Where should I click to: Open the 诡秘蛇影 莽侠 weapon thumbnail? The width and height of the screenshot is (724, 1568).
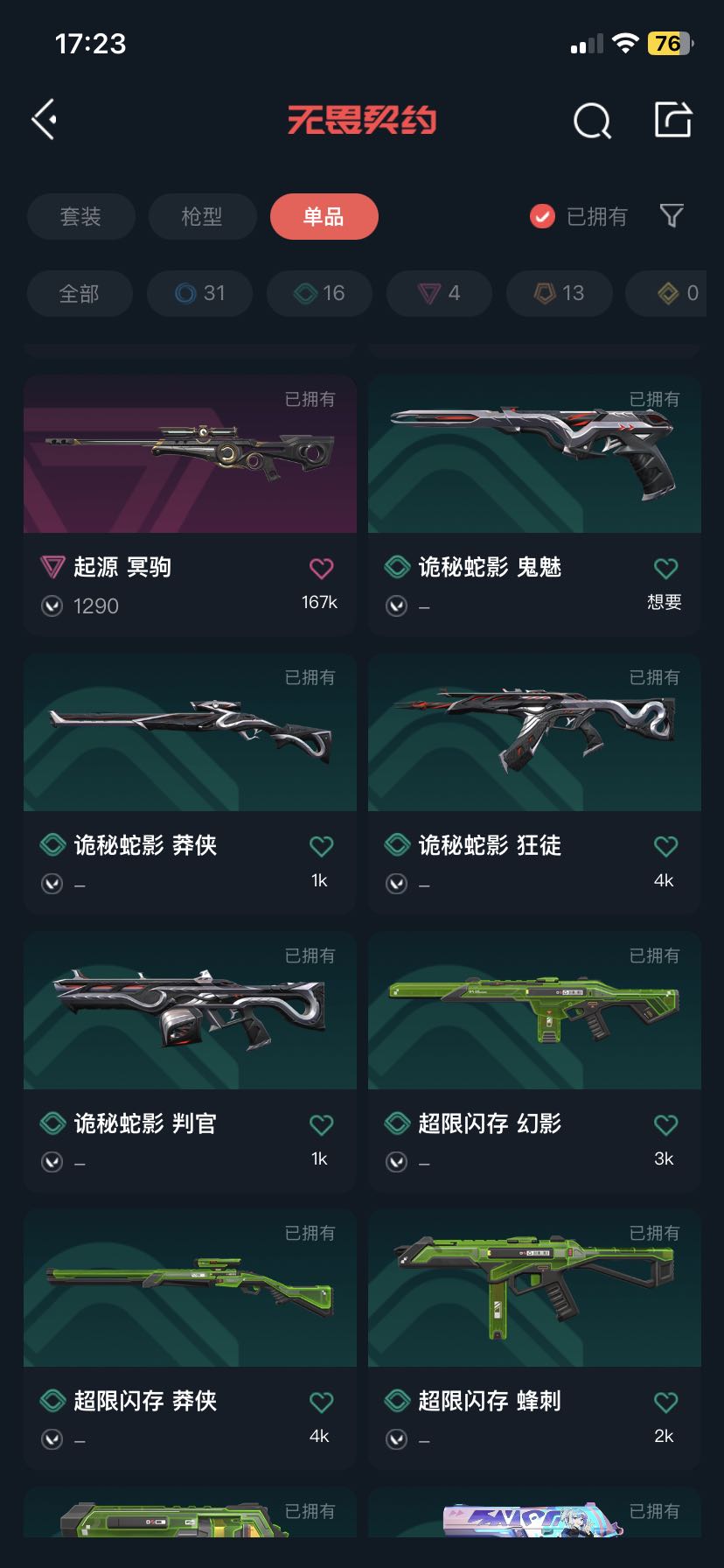[190, 732]
